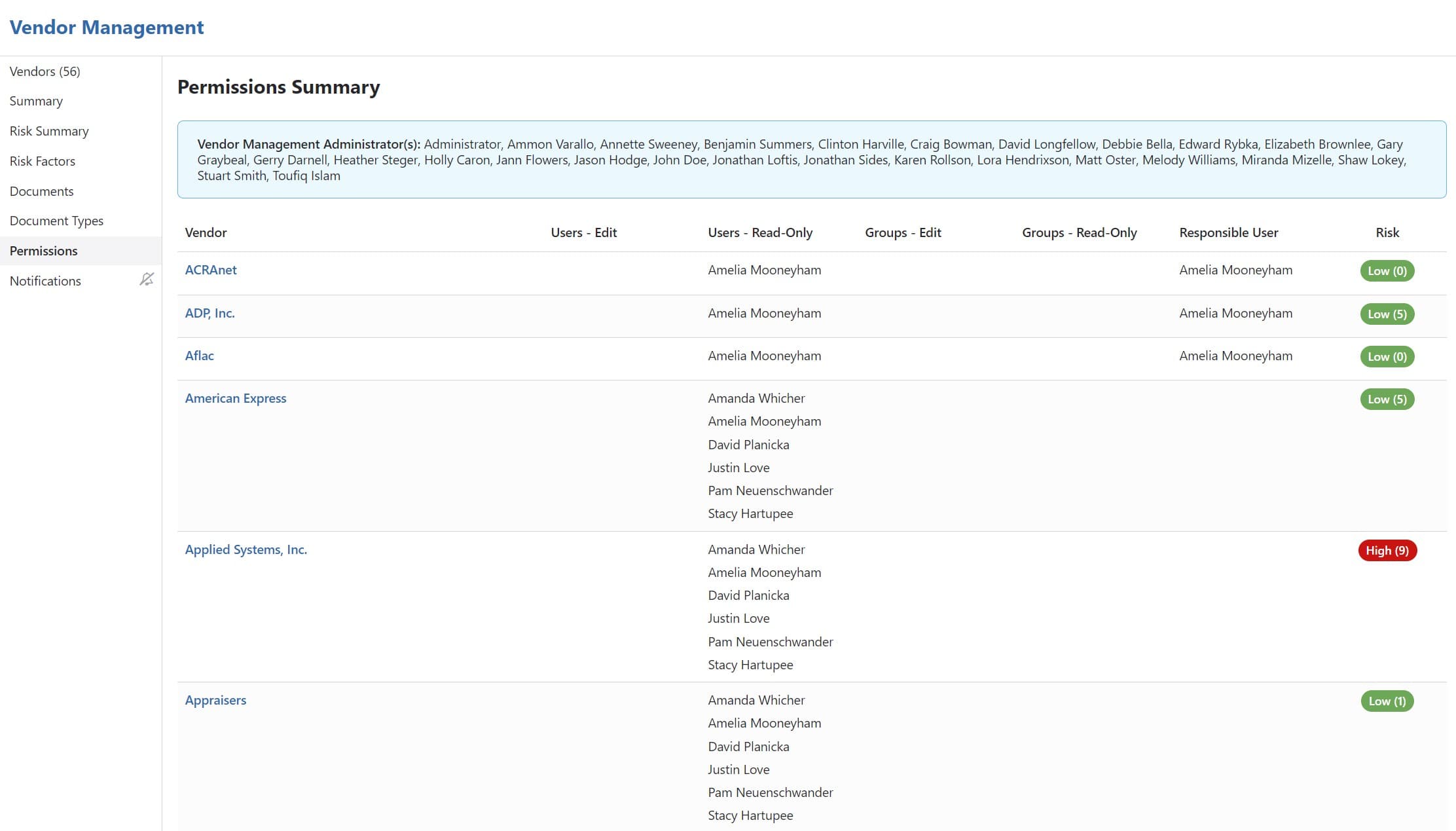Open the ADP, Inc. vendor link
The width and height of the screenshot is (1456, 831).
pyautogui.click(x=209, y=313)
